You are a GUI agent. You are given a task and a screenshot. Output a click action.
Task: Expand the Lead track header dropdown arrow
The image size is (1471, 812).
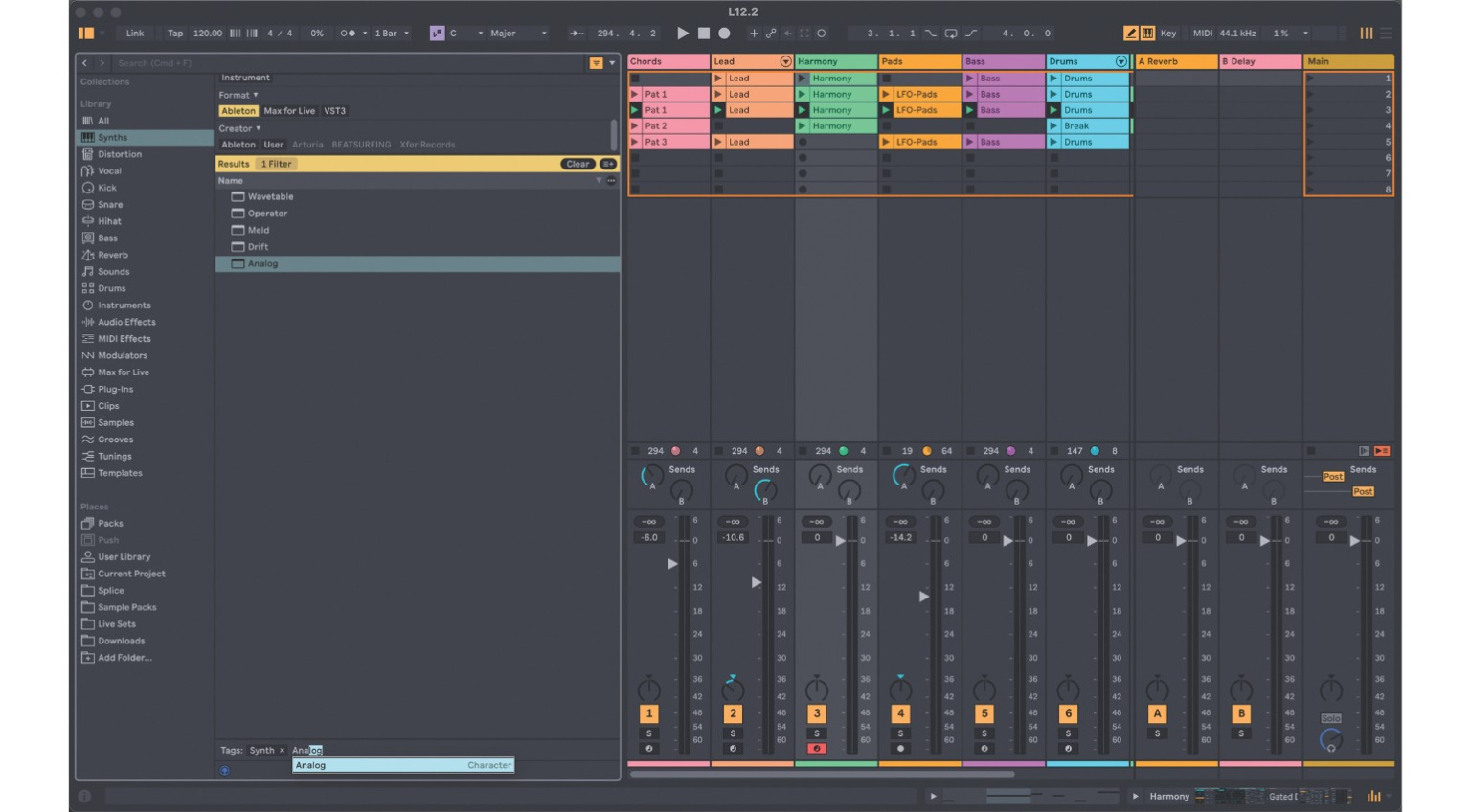[785, 61]
